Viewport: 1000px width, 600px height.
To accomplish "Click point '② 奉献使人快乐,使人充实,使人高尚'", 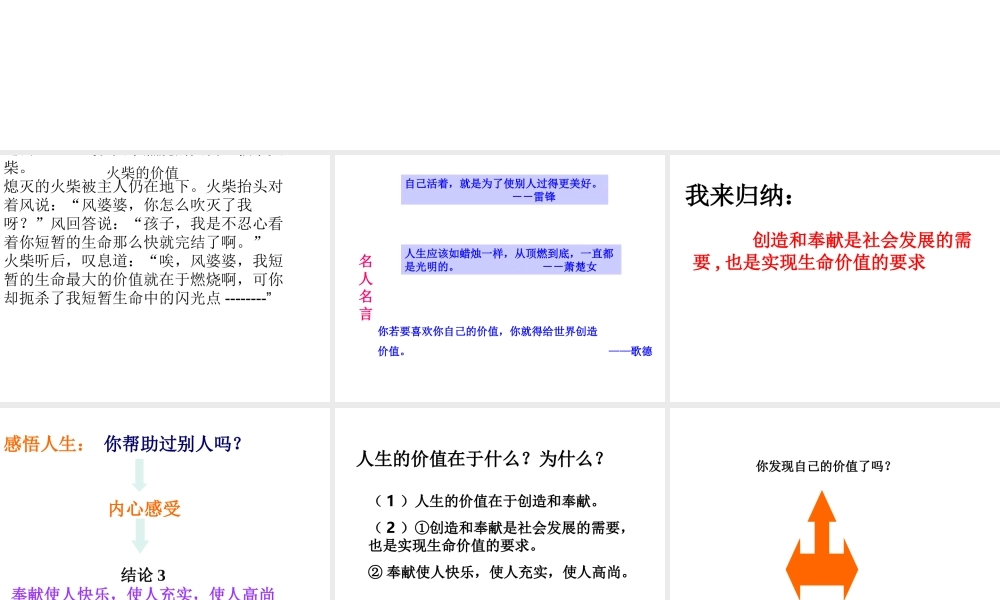I will (x=499, y=572).
